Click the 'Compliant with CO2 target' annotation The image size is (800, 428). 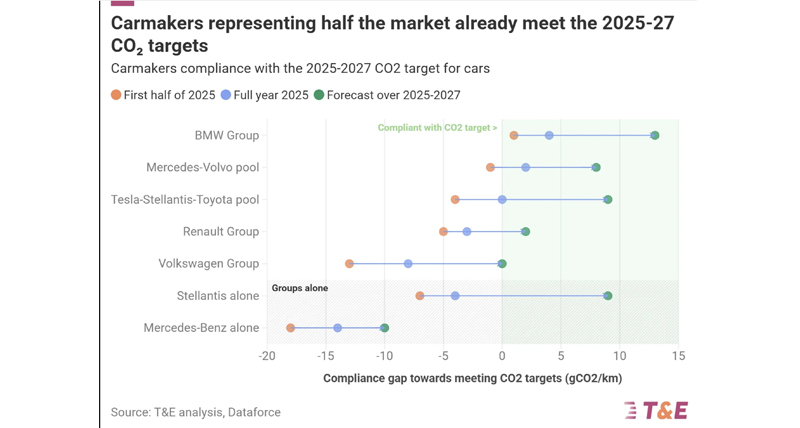tap(437, 128)
